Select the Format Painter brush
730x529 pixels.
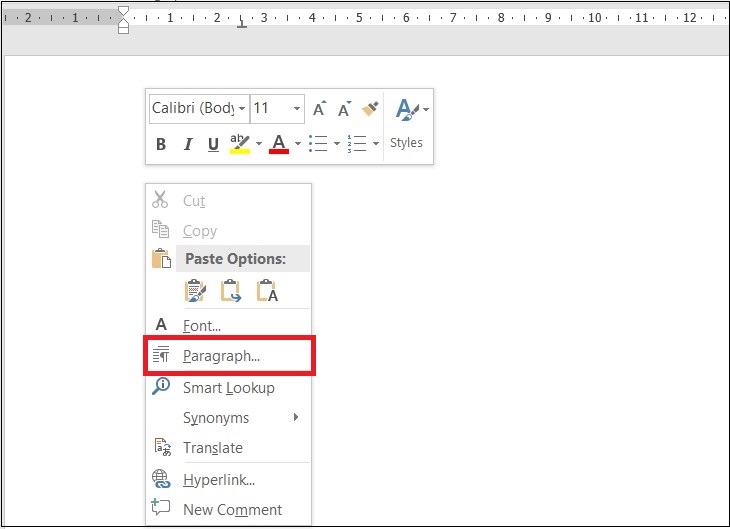[371, 109]
